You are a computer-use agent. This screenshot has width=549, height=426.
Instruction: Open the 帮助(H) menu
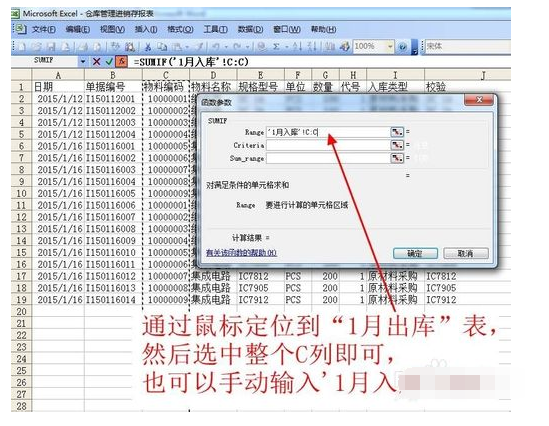point(324,29)
